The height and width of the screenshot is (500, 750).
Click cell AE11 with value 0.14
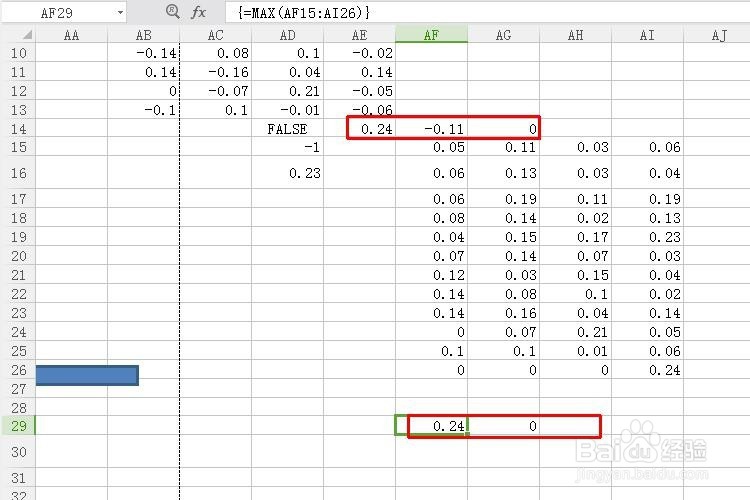[359, 72]
